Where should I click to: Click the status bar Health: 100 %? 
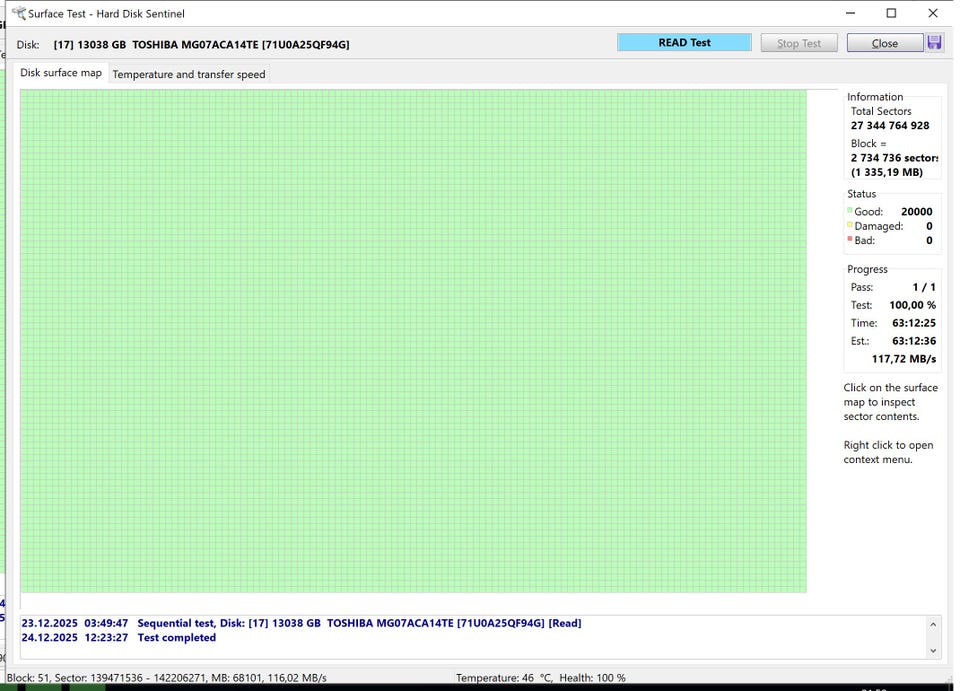point(593,678)
